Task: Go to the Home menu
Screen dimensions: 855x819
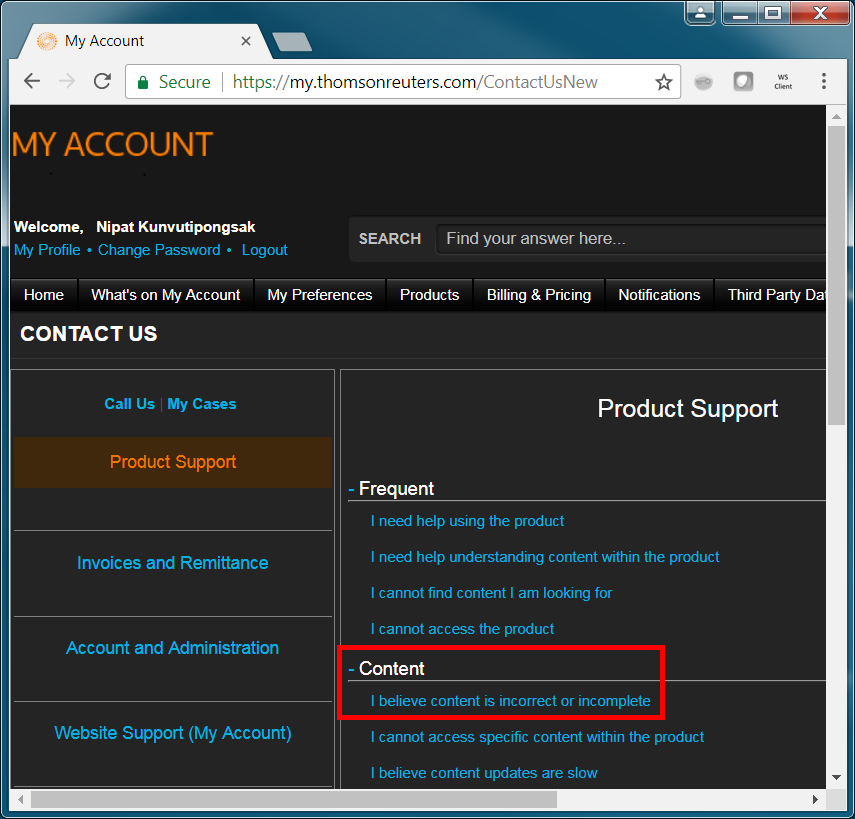Action: 44,295
